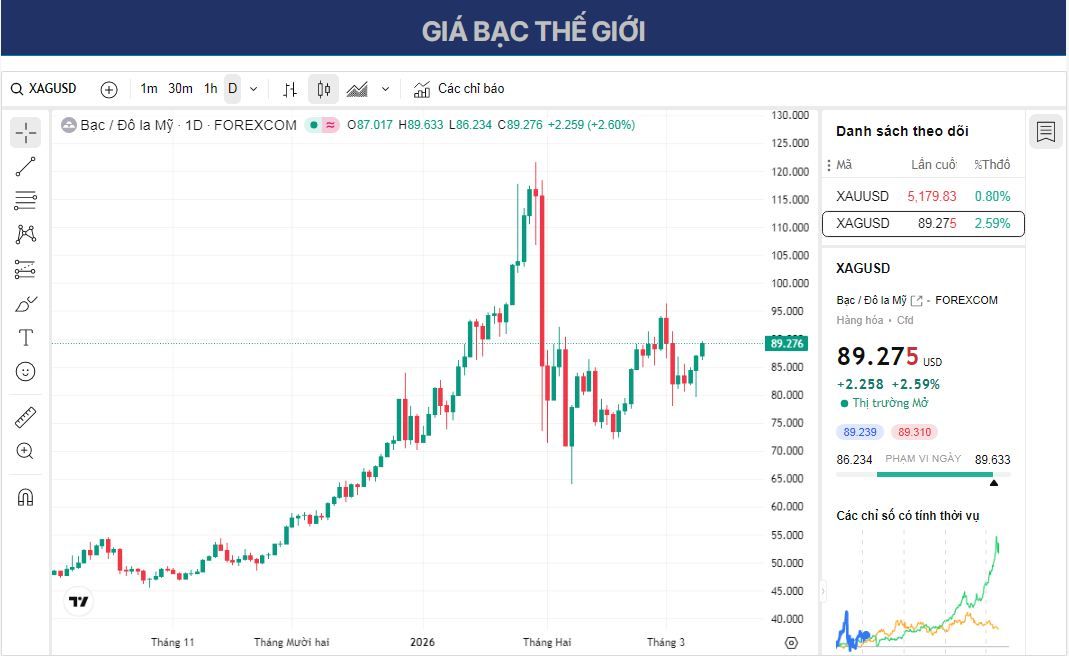Select the brush drawing tool
This screenshot has width=1069, height=656.
tap(25, 303)
